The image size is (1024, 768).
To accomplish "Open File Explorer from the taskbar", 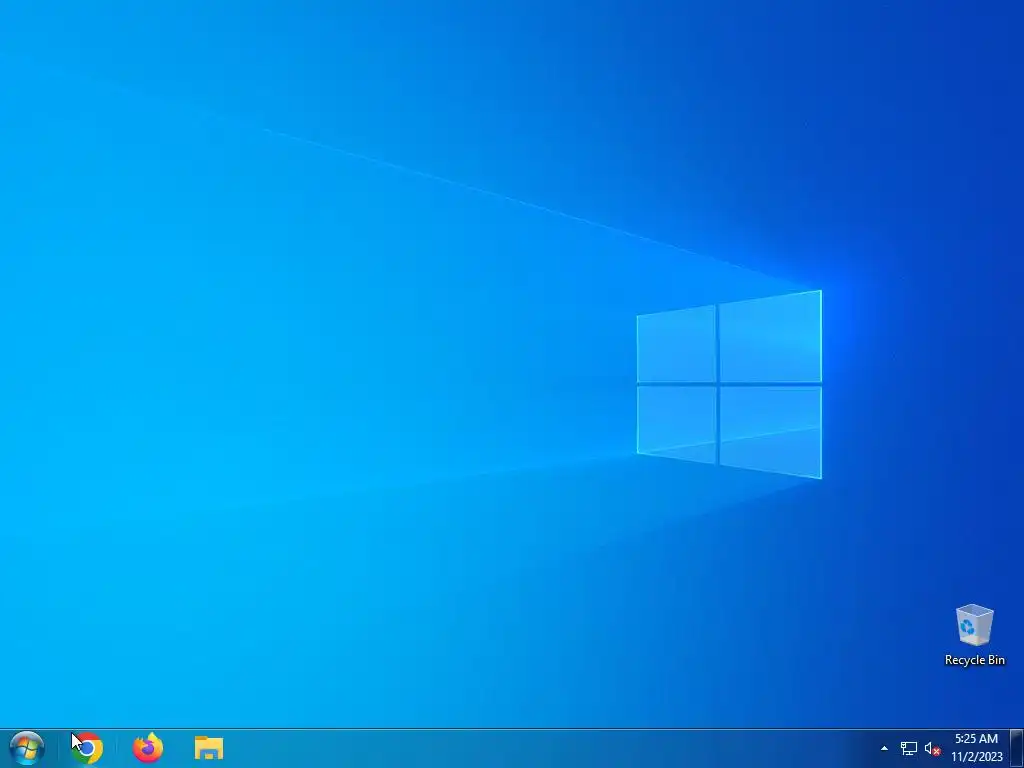I will coord(209,748).
